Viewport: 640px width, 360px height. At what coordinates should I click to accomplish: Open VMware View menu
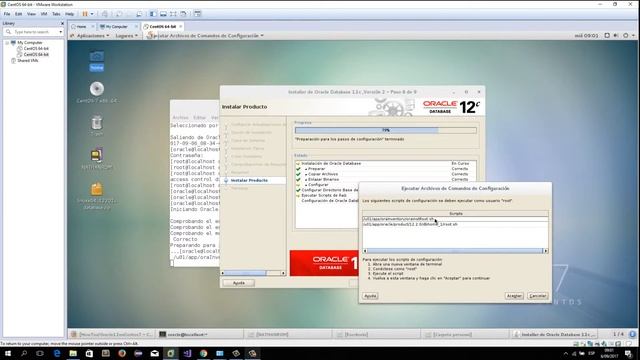click(x=31, y=14)
